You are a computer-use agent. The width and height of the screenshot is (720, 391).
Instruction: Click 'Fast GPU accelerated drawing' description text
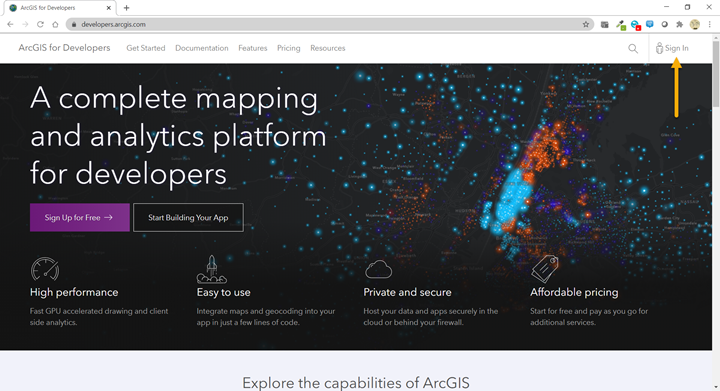click(99, 317)
